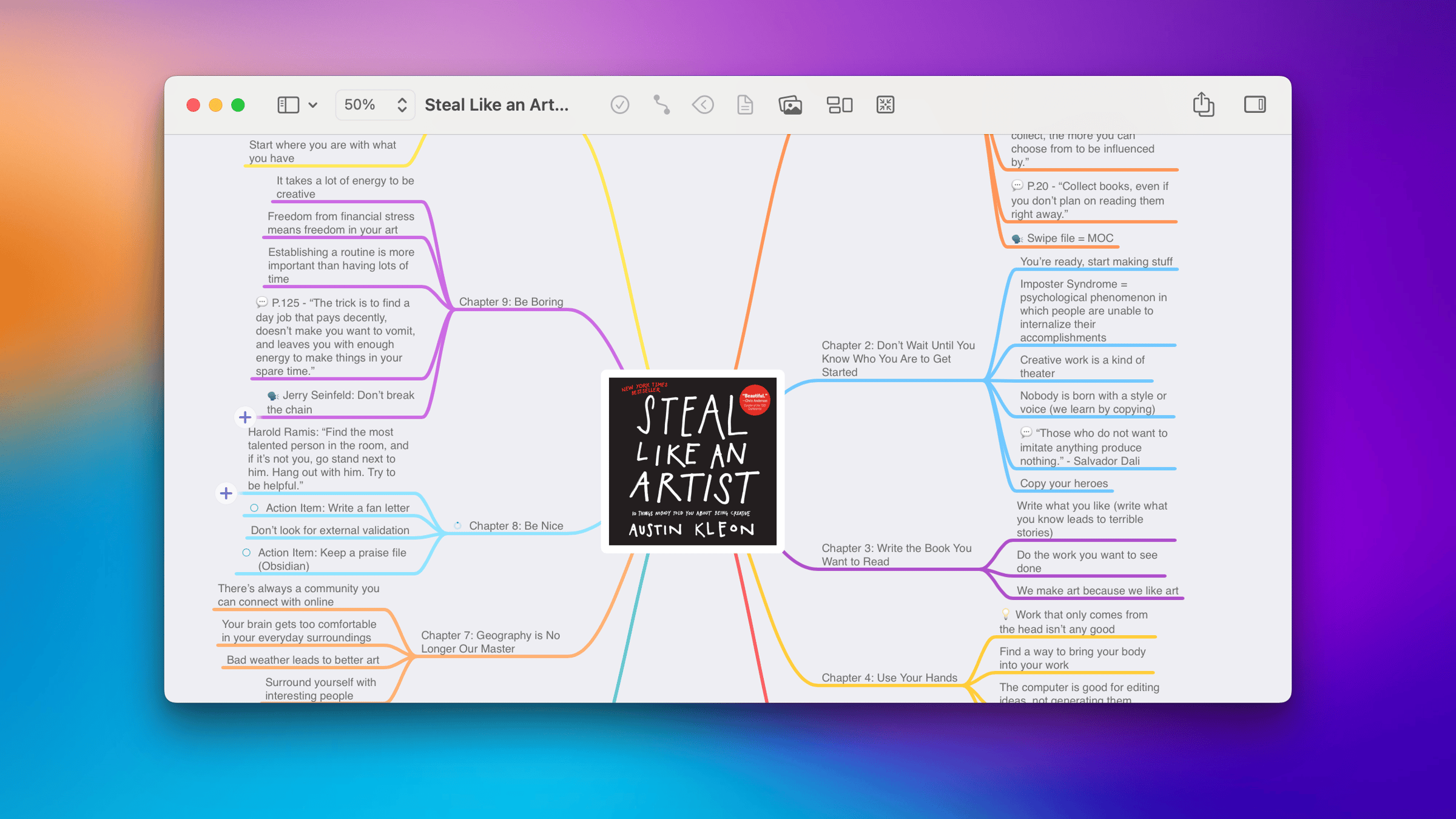This screenshot has width=1456, height=819.
Task: Click the speech icon beside Jerry Seinfeld
Action: (x=273, y=396)
